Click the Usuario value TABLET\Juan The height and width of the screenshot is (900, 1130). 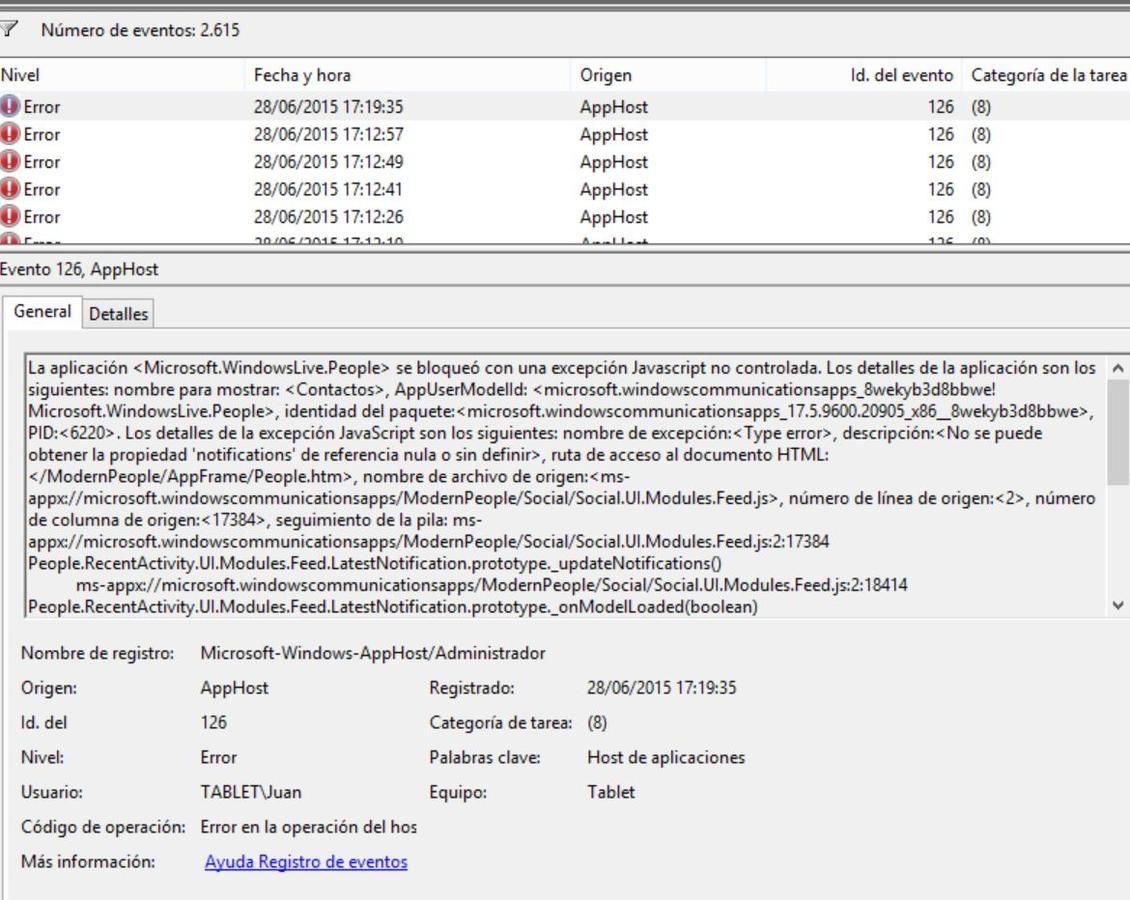[251, 792]
